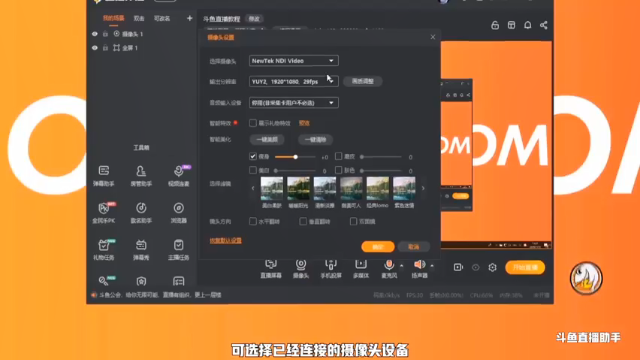Enable the skin tone (肤色) checkbox
The image size is (640, 360).
[338, 170]
